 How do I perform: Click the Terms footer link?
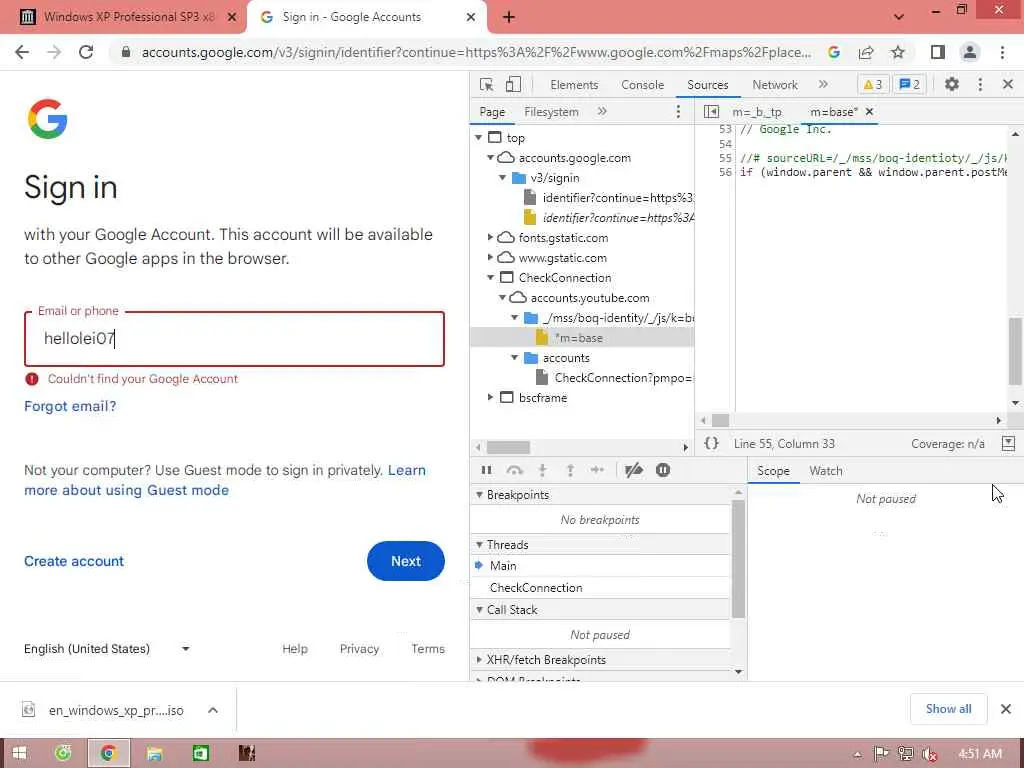tap(428, 648)
